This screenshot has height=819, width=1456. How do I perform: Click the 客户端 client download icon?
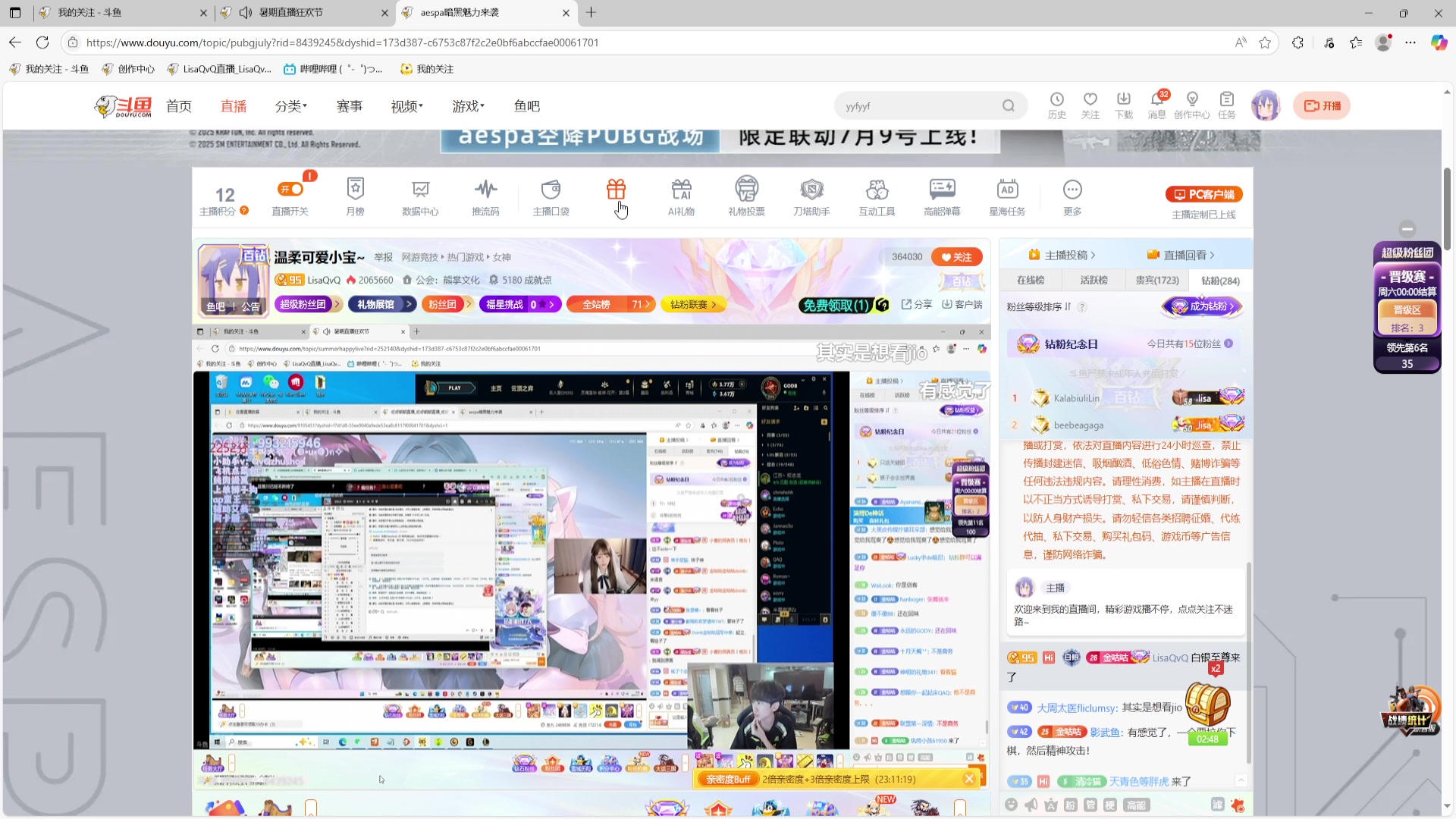(962, 304)
